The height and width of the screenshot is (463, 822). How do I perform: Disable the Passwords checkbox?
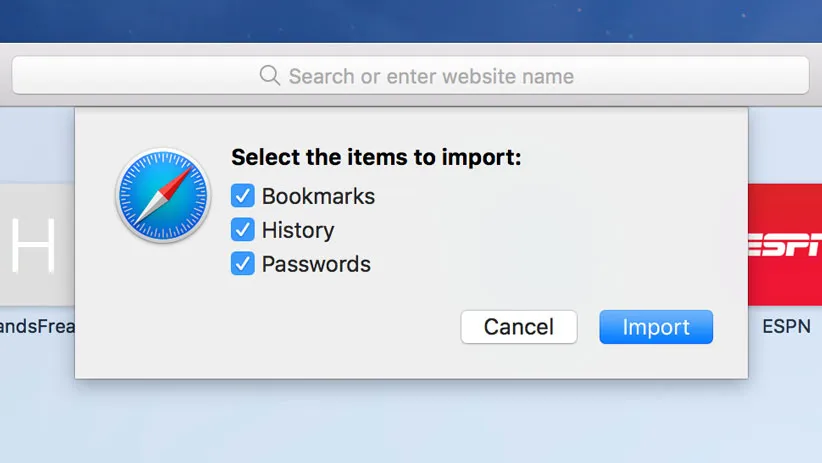pyautogui.click(x=243, y=264)
